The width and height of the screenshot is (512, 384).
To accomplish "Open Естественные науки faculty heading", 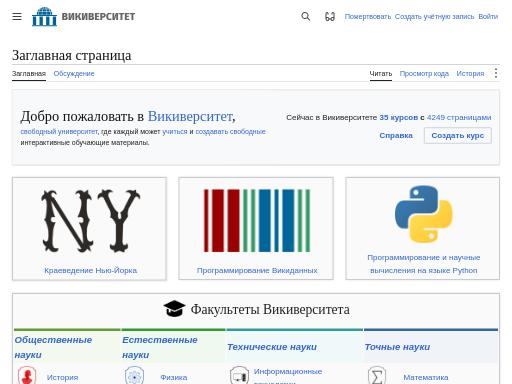I will coord(160,347).
